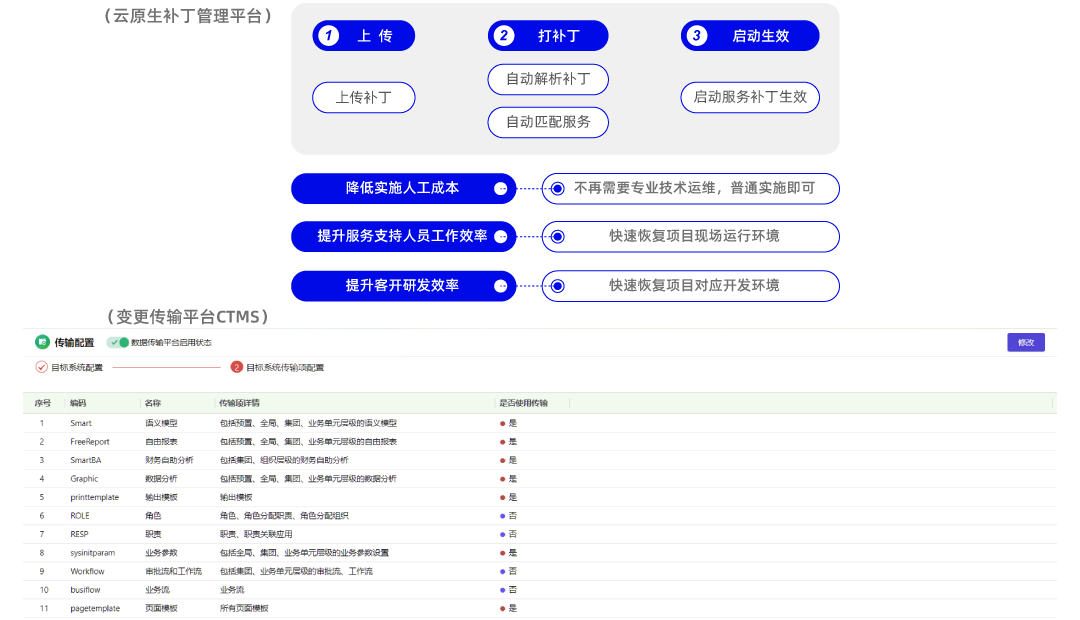Click the green 传输配置 icon

point(42,342)
